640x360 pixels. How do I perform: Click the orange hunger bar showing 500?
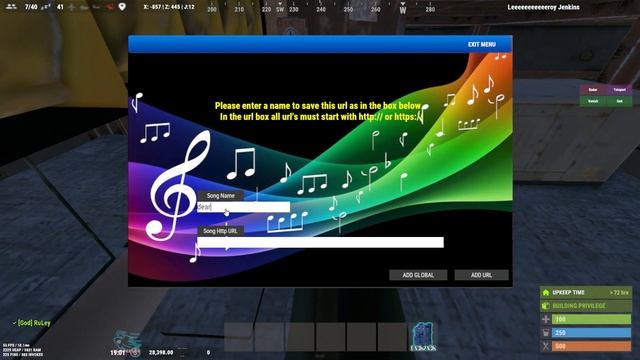[591, 346]
